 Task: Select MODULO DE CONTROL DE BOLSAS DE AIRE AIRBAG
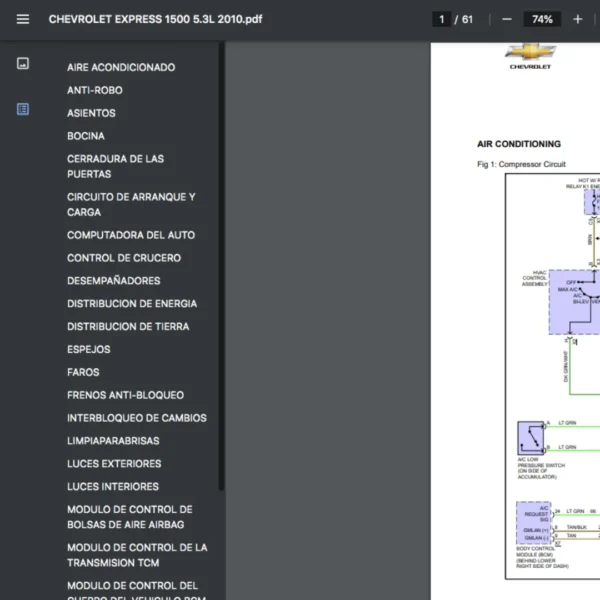coord(129,516)
